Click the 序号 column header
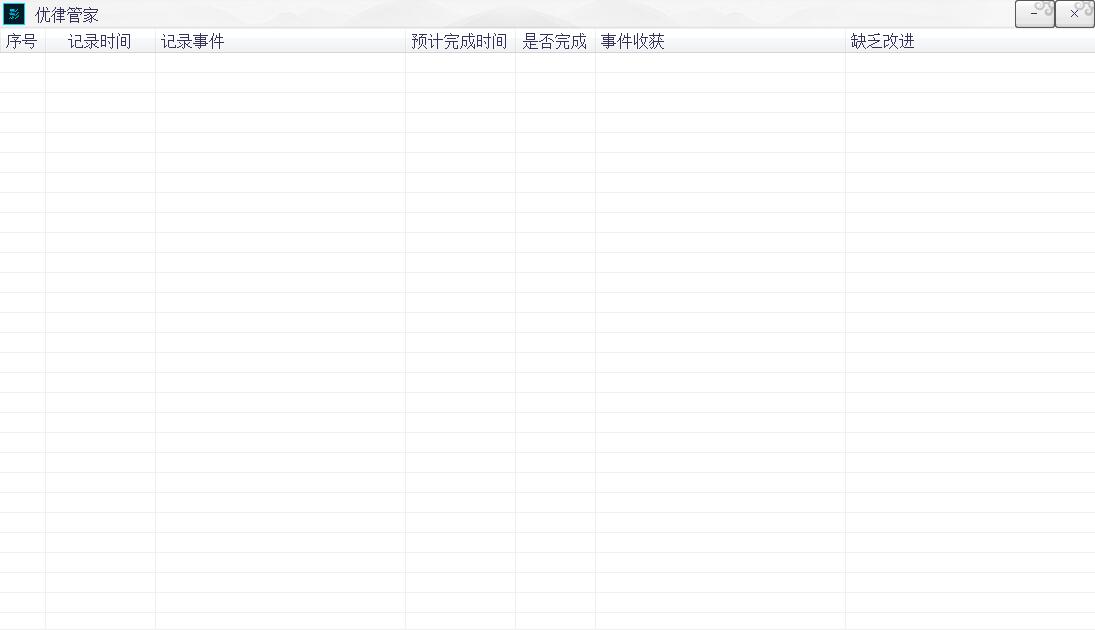 pos(20,41)
